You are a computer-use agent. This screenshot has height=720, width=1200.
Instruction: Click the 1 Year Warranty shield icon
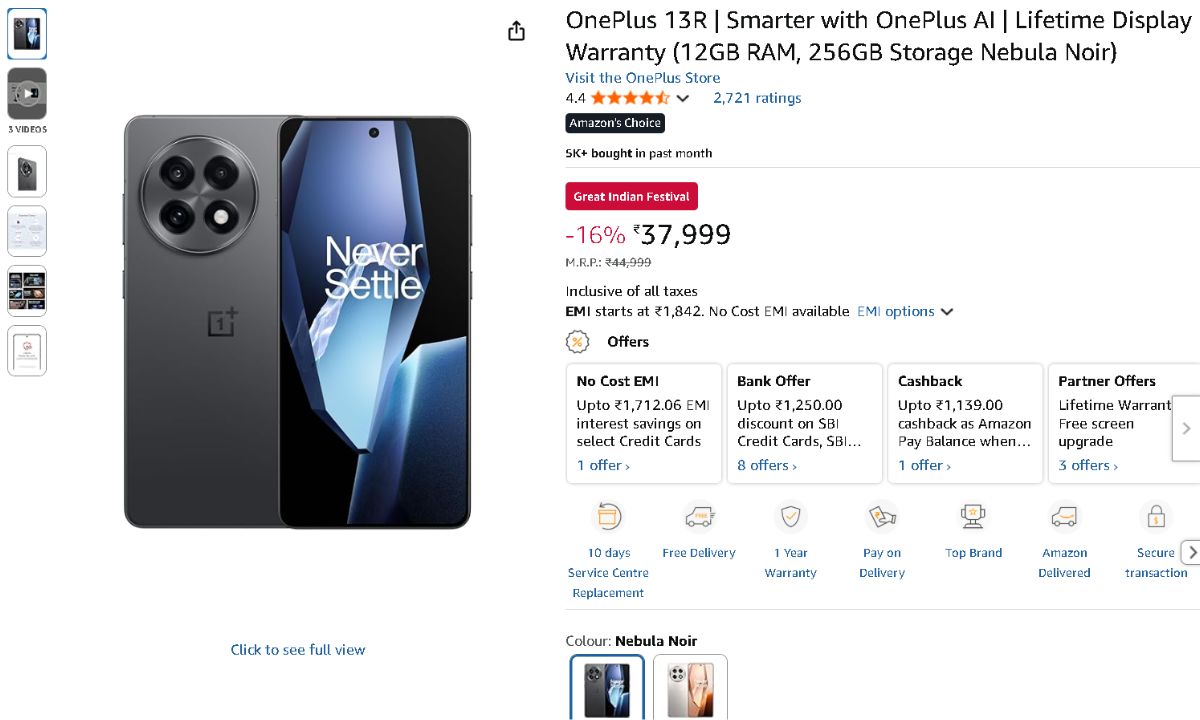coord(790,517)
